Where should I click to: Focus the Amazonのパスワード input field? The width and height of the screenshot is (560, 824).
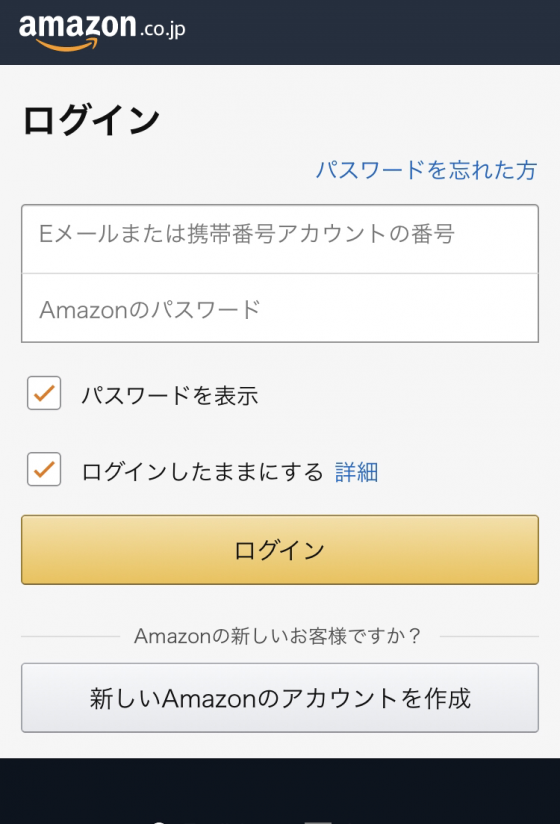(280, 308)
